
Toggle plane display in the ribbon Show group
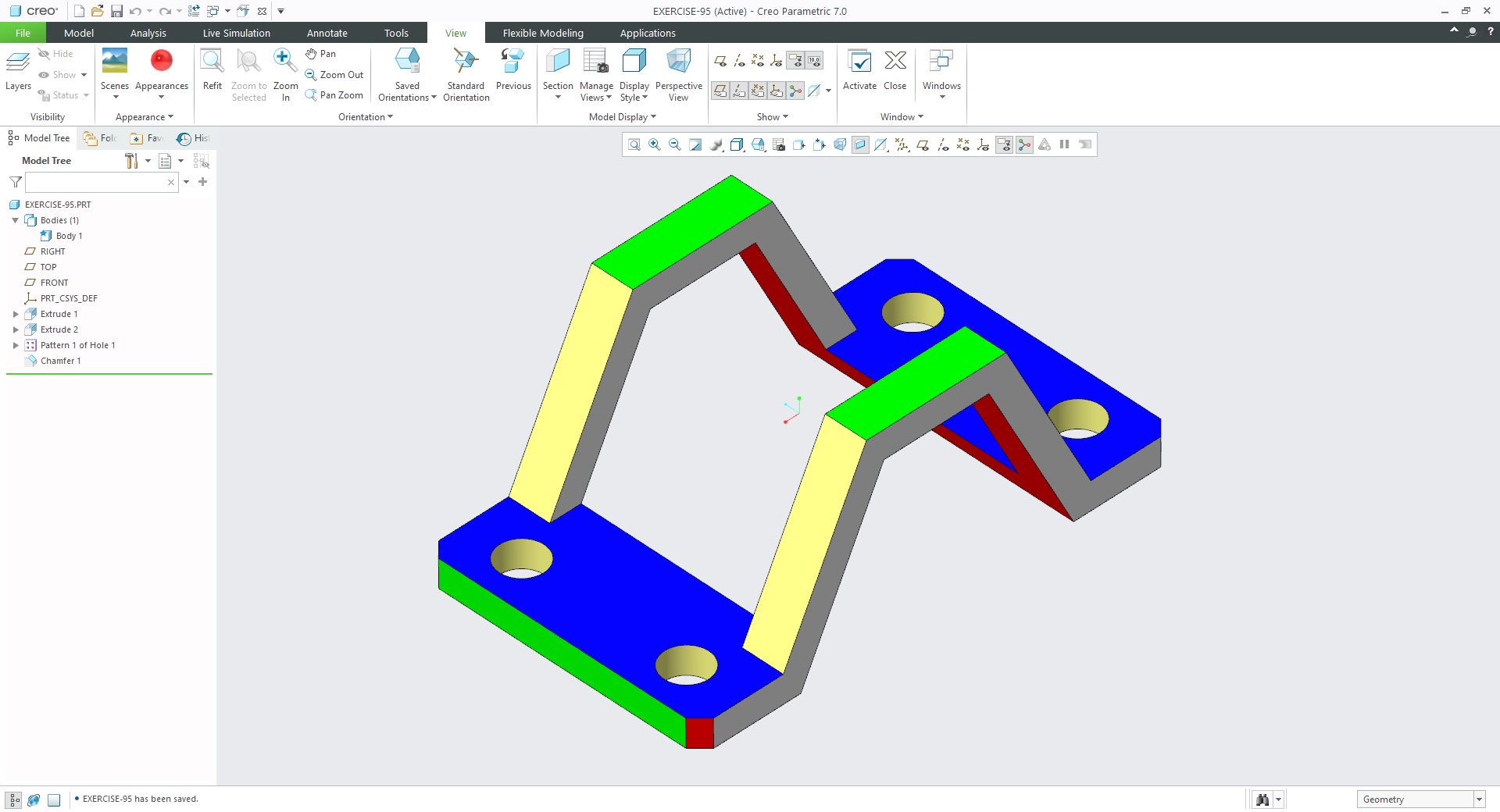coord(720,60)
